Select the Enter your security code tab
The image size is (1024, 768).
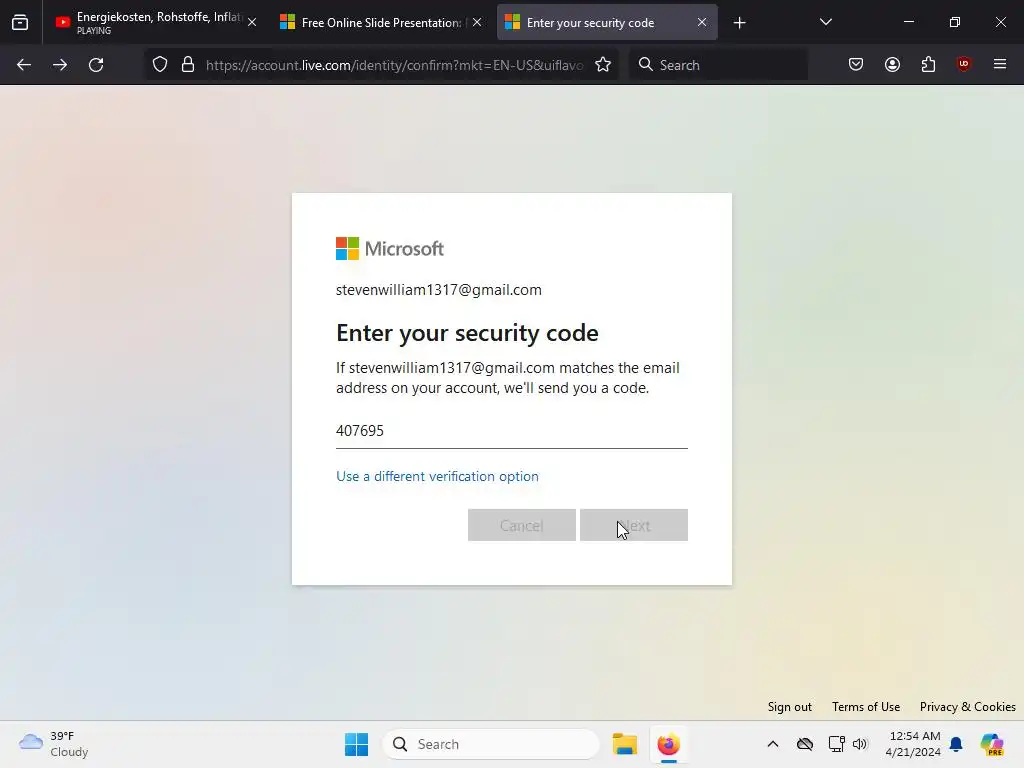click(x=607, y=22)
